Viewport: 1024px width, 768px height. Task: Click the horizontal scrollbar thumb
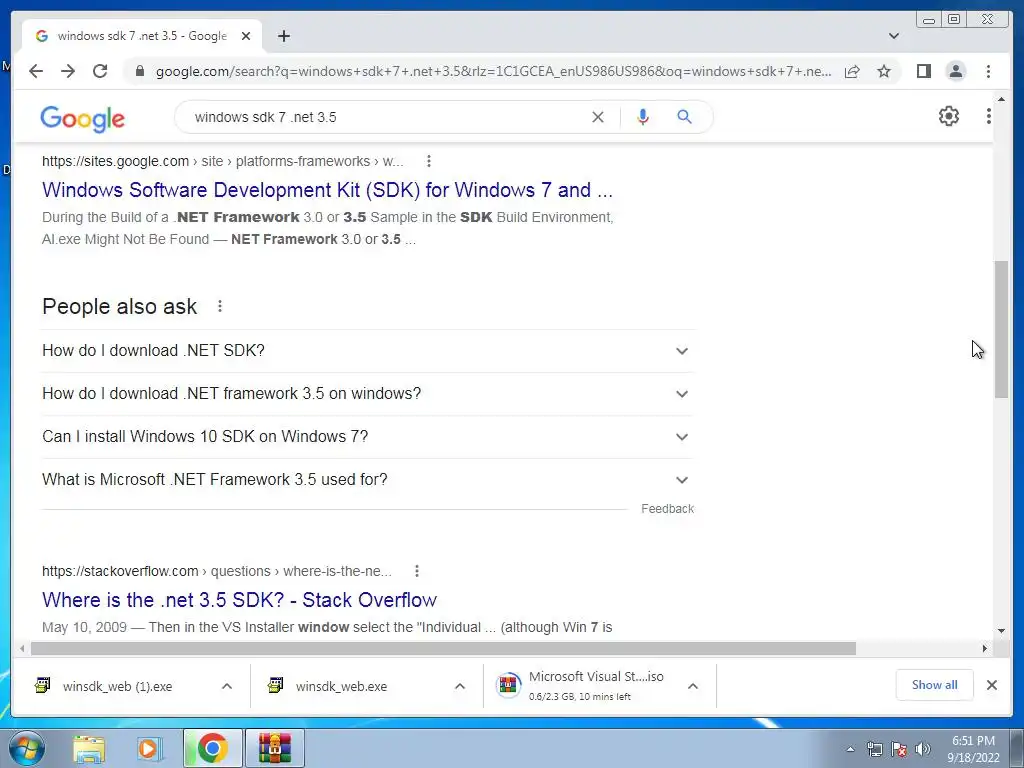tap(443, 648)
